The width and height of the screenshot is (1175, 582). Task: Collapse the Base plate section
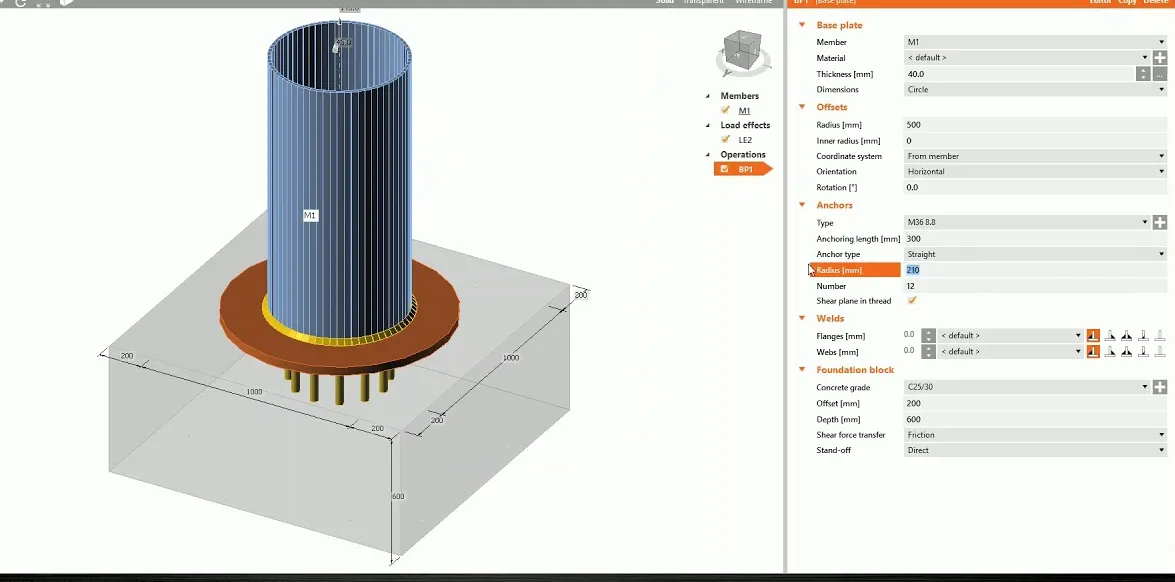(x=803, y=25)
